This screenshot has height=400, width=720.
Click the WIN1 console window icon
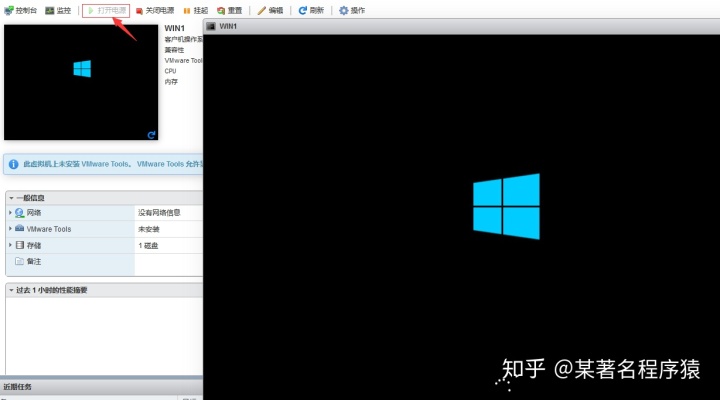(211, 26)
